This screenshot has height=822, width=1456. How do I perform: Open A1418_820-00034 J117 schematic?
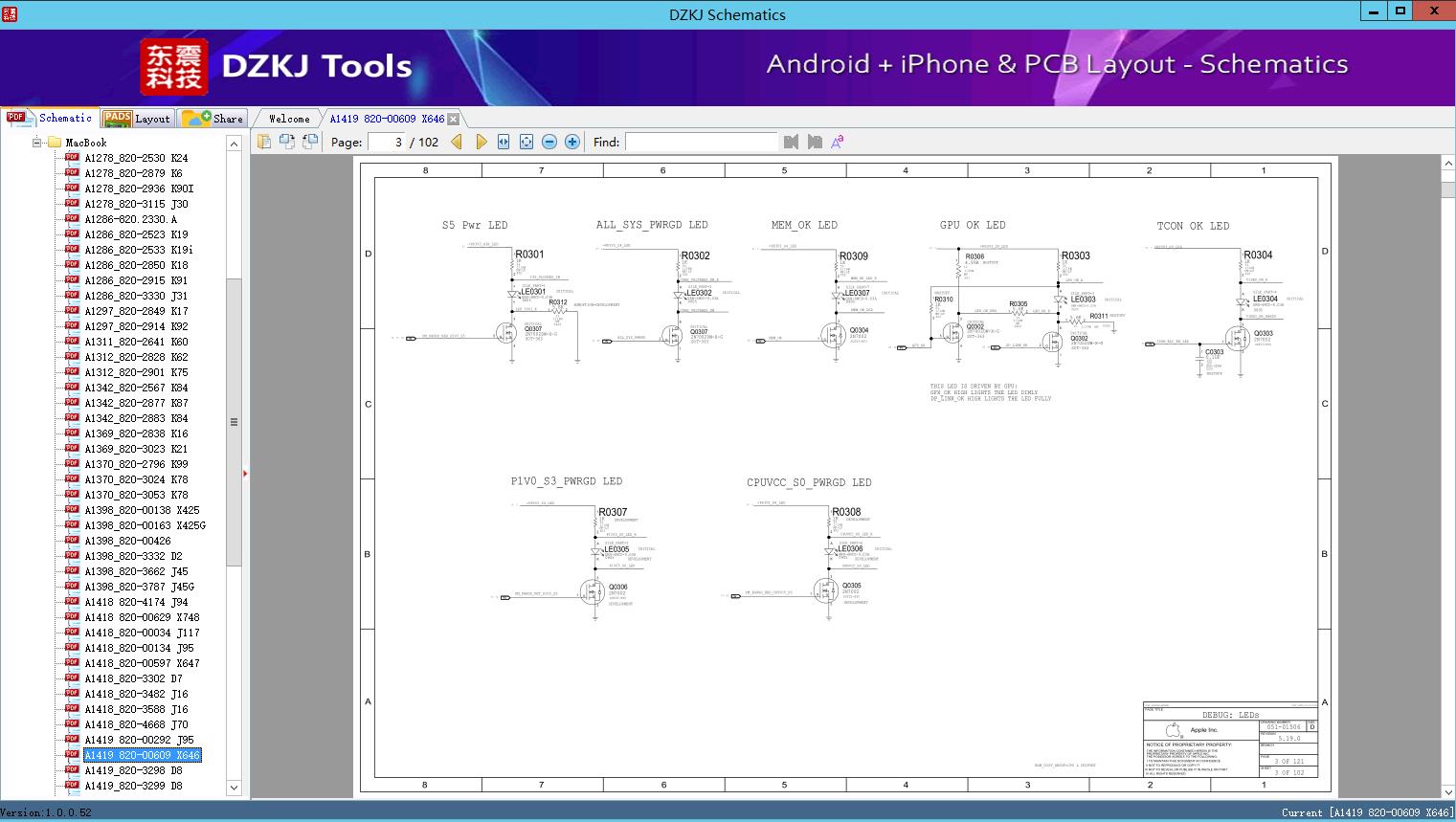click(x=142, y=633)
